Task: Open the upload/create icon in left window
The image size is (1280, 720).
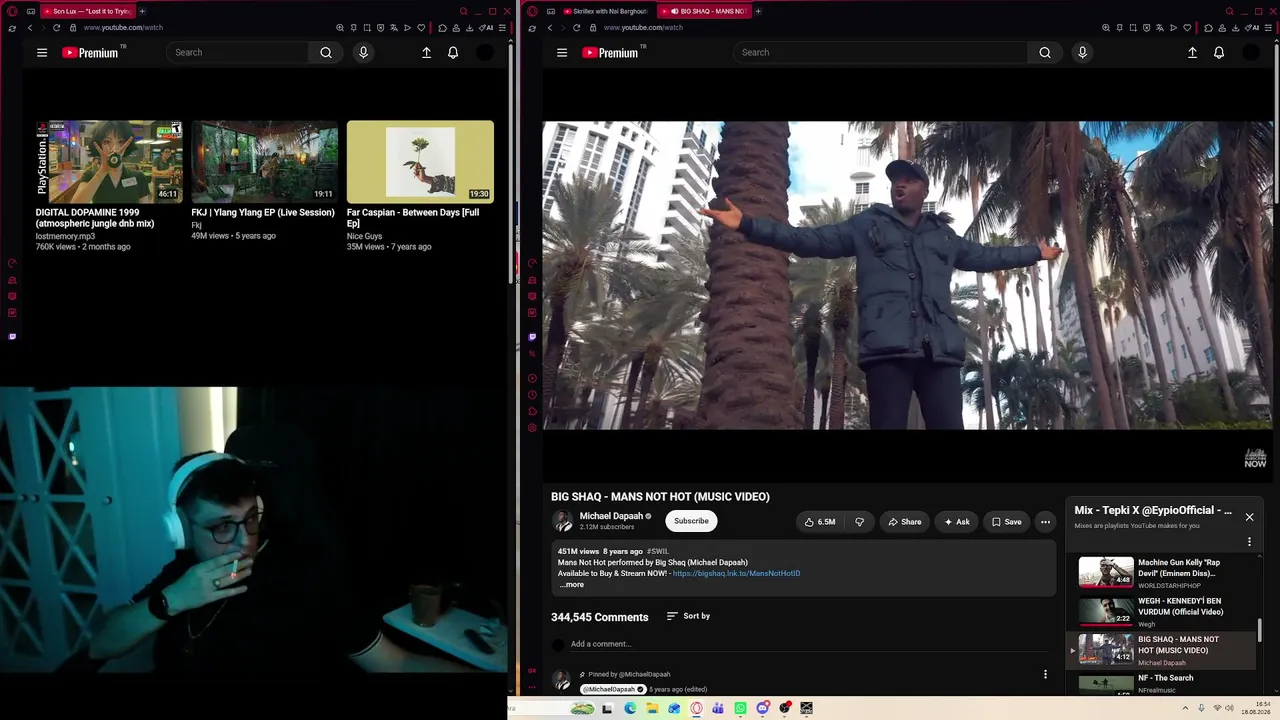Action: tap(426, 52)
